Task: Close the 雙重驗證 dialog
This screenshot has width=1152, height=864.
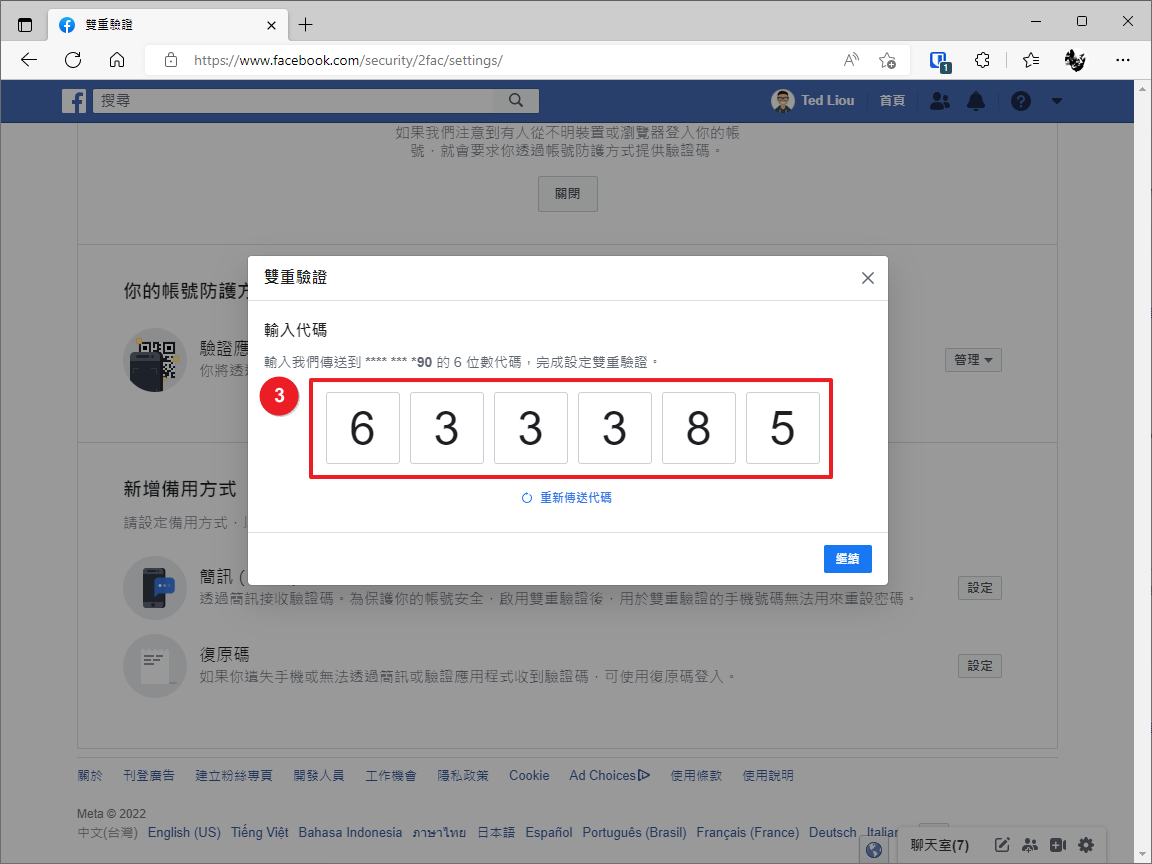Action: click(868, 278)
